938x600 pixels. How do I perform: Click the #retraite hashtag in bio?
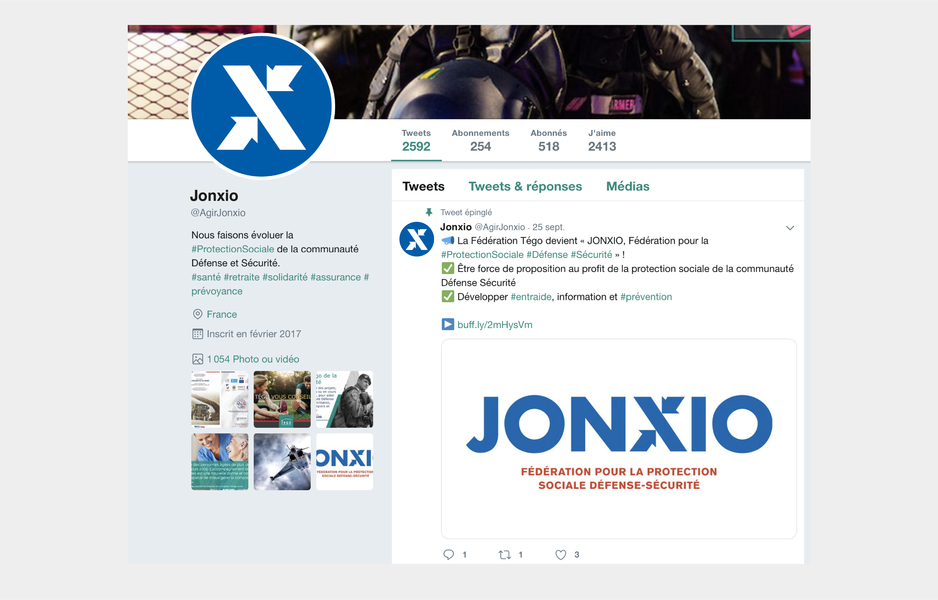coord(242,277)
